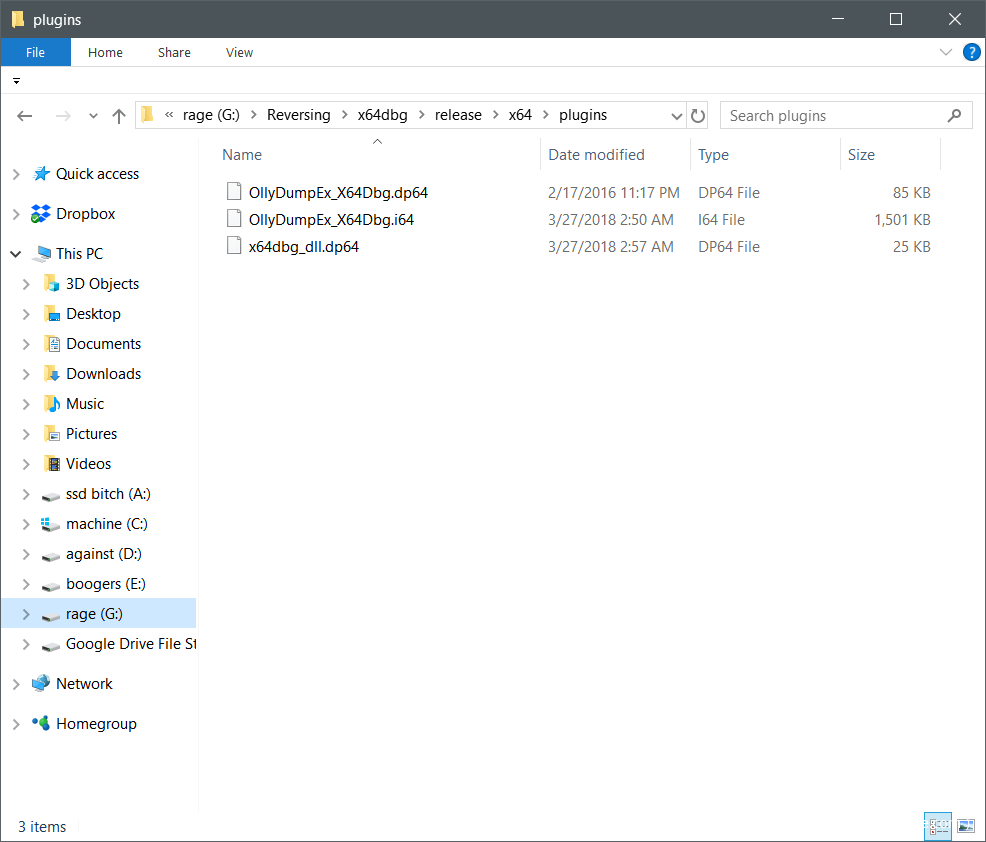The height and width of the screenshot is (842, 986).
Task: Select the OllyDumpEx_X64Dbg.i64 file
Action: click(x=331, y=219)
